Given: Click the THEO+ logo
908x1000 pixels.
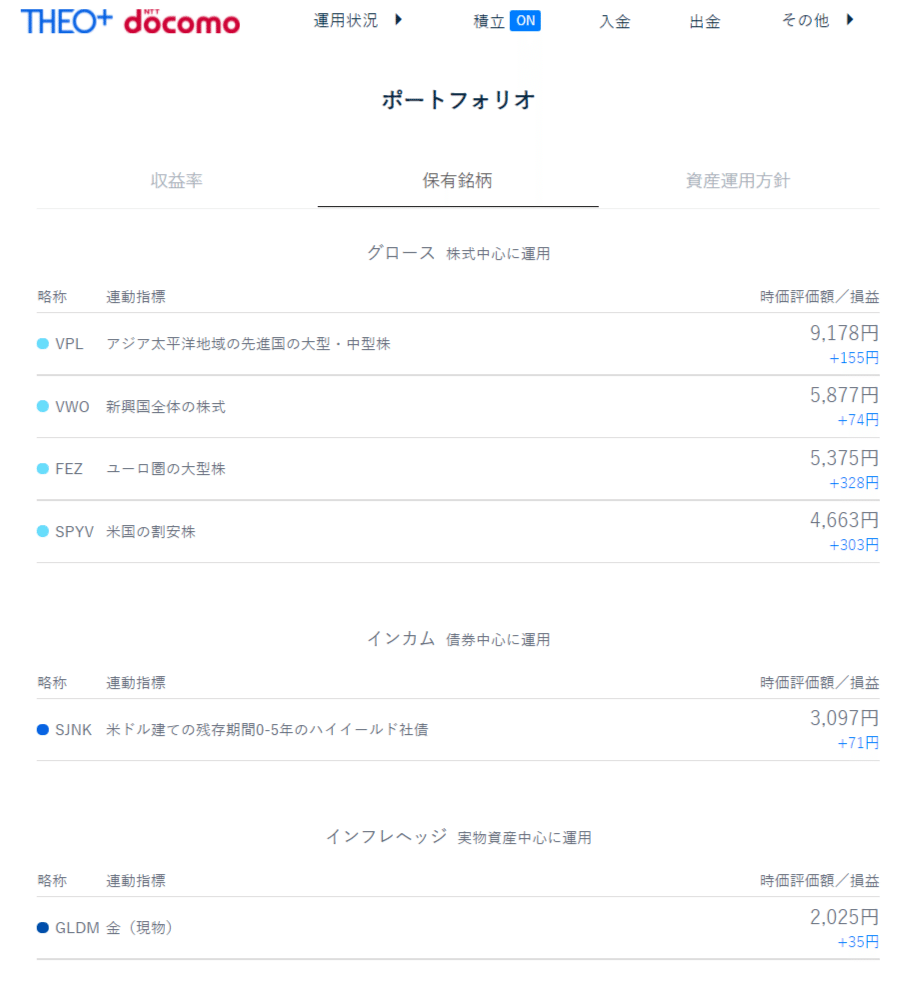Looking at the screenshot, I should click(66, 21).
